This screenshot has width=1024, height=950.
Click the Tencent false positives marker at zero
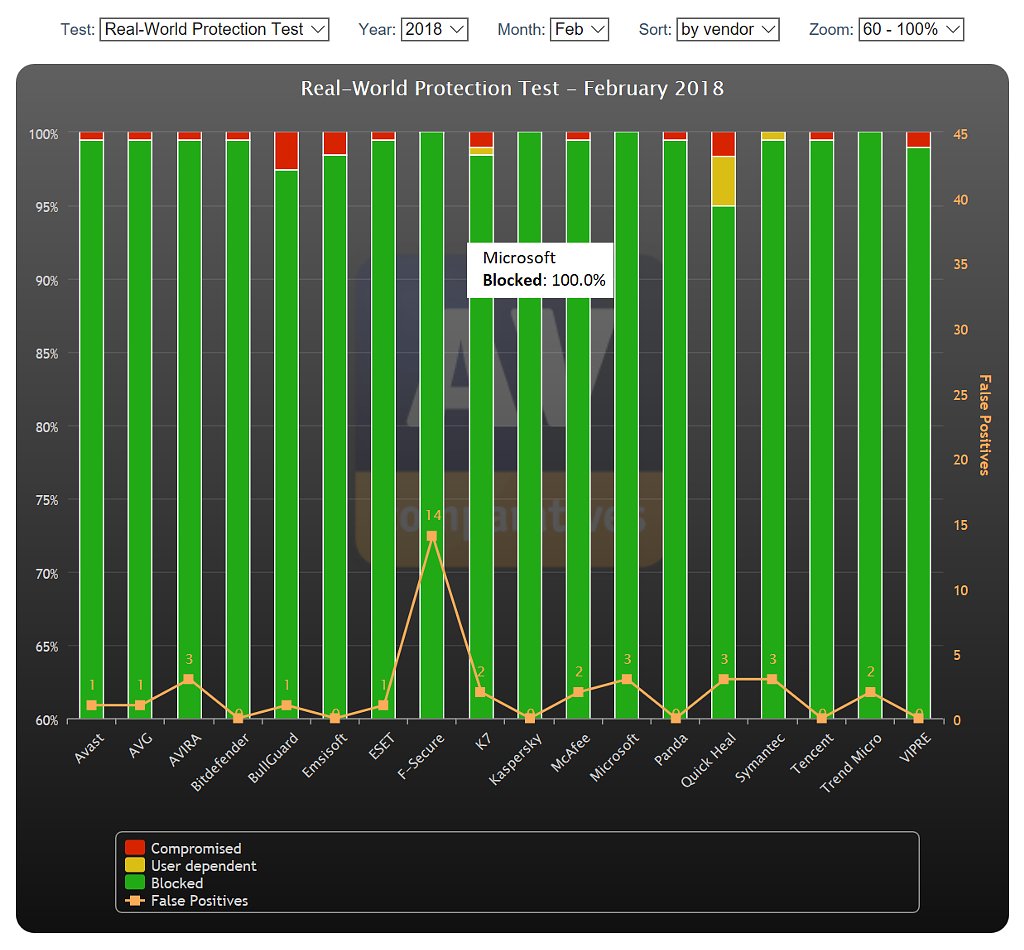tap(822, 718)
